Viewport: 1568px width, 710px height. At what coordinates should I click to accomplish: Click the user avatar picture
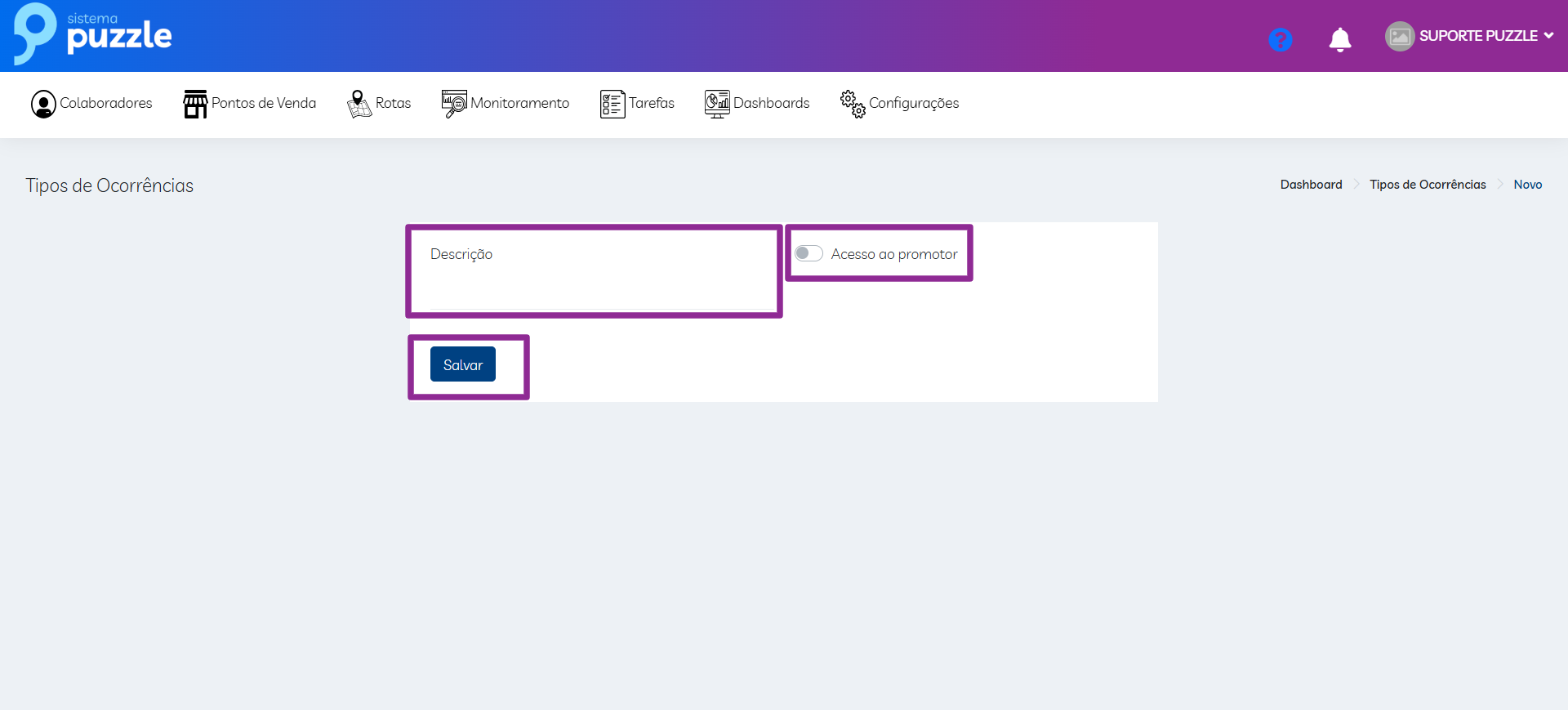1399,36
